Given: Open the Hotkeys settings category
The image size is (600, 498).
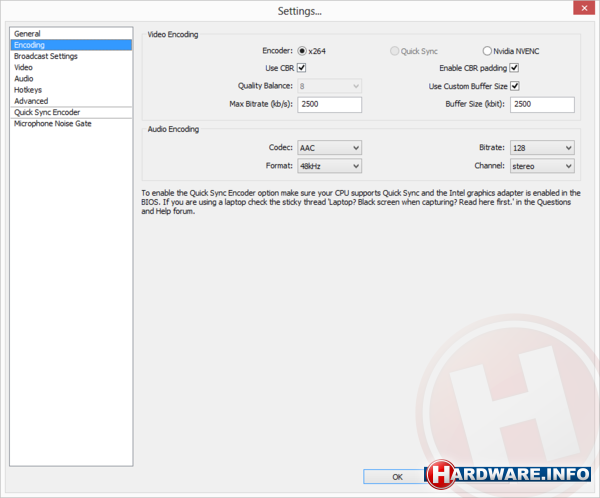Looking at the screenshot, I should pos(71,90).
